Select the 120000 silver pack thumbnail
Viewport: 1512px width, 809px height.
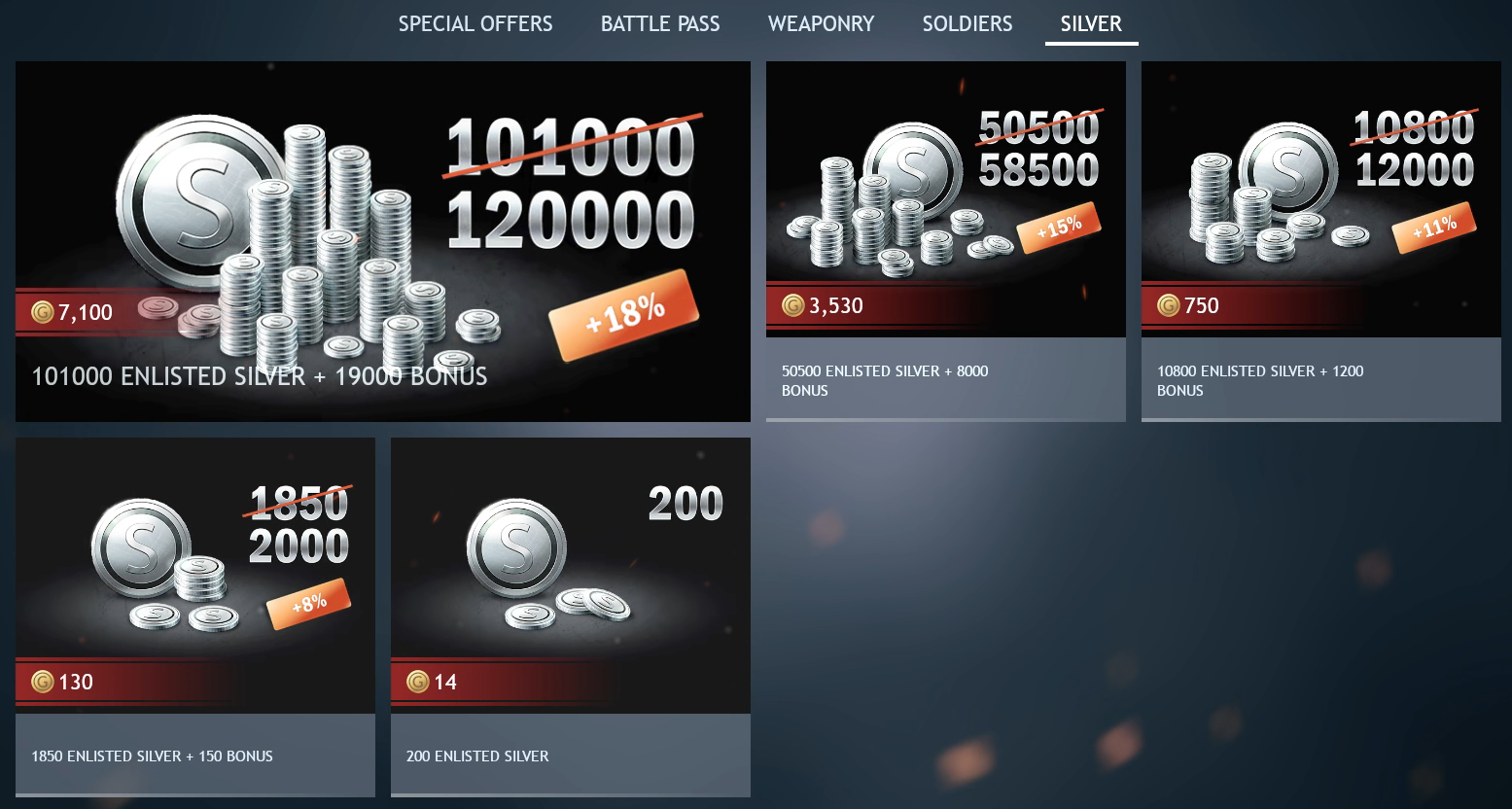[x=383, y=241]
